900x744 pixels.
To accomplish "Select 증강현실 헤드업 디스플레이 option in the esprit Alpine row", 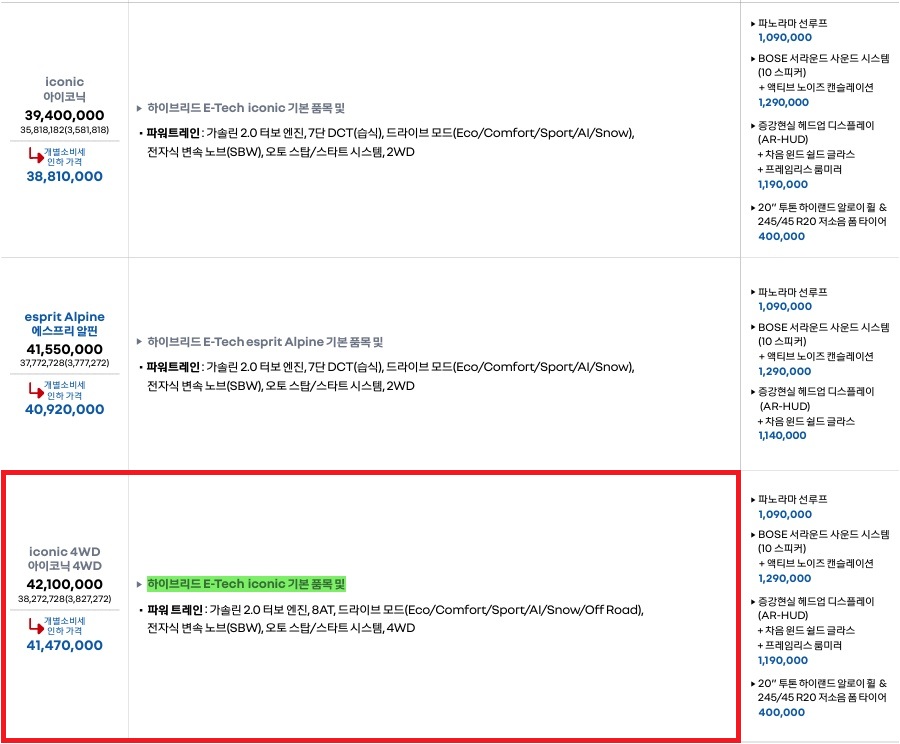I will pos(815,393).
